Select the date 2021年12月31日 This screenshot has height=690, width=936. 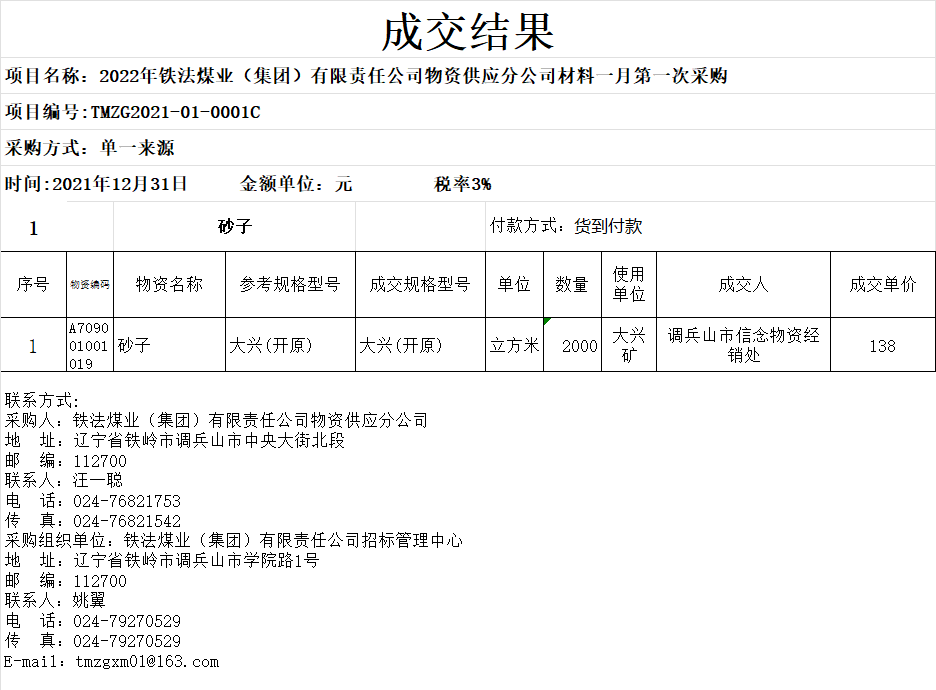click(119, 184)
